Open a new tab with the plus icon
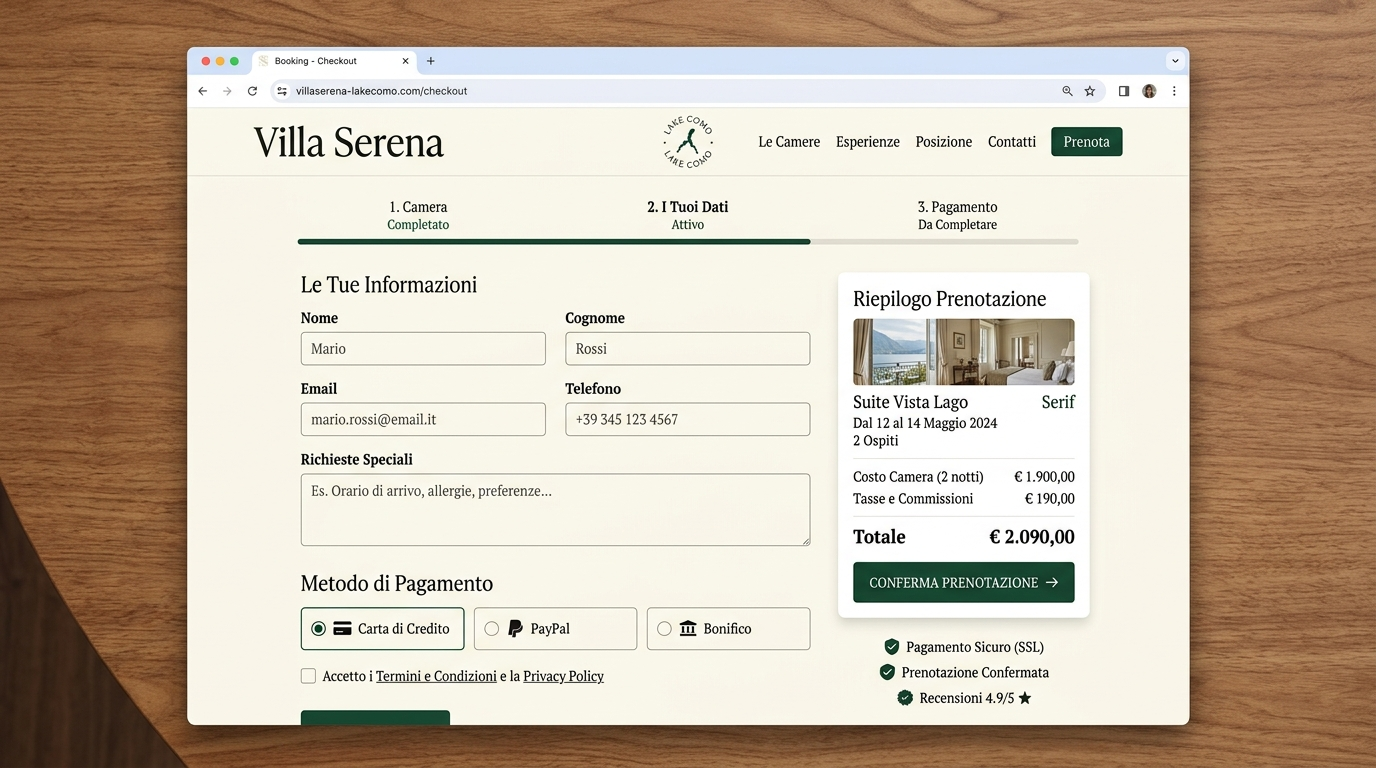The height and width of the screenshot is (768, 1376). pos(431,61)
